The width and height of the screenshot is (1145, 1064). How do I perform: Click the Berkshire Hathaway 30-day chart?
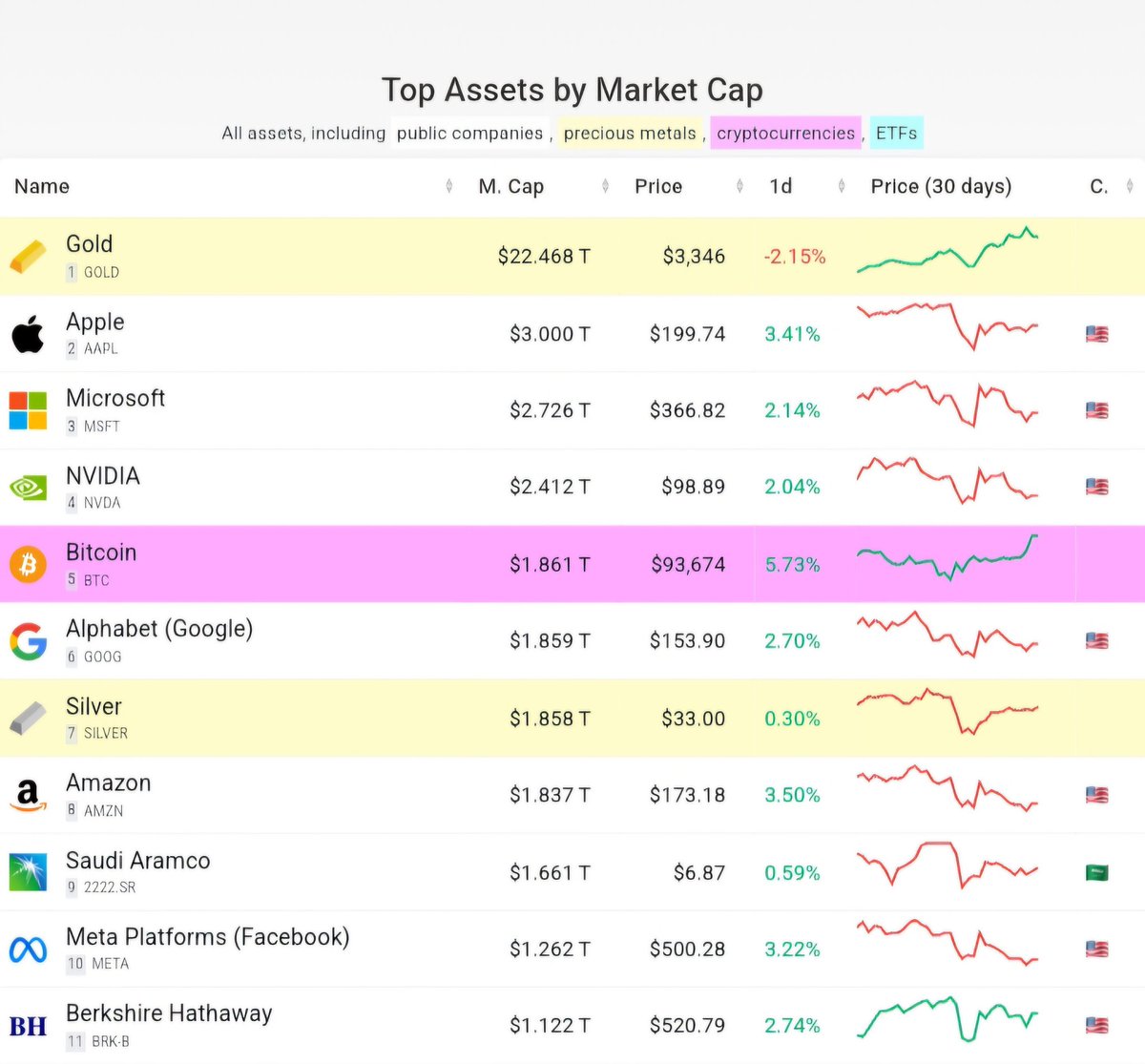click(947, 1019)
